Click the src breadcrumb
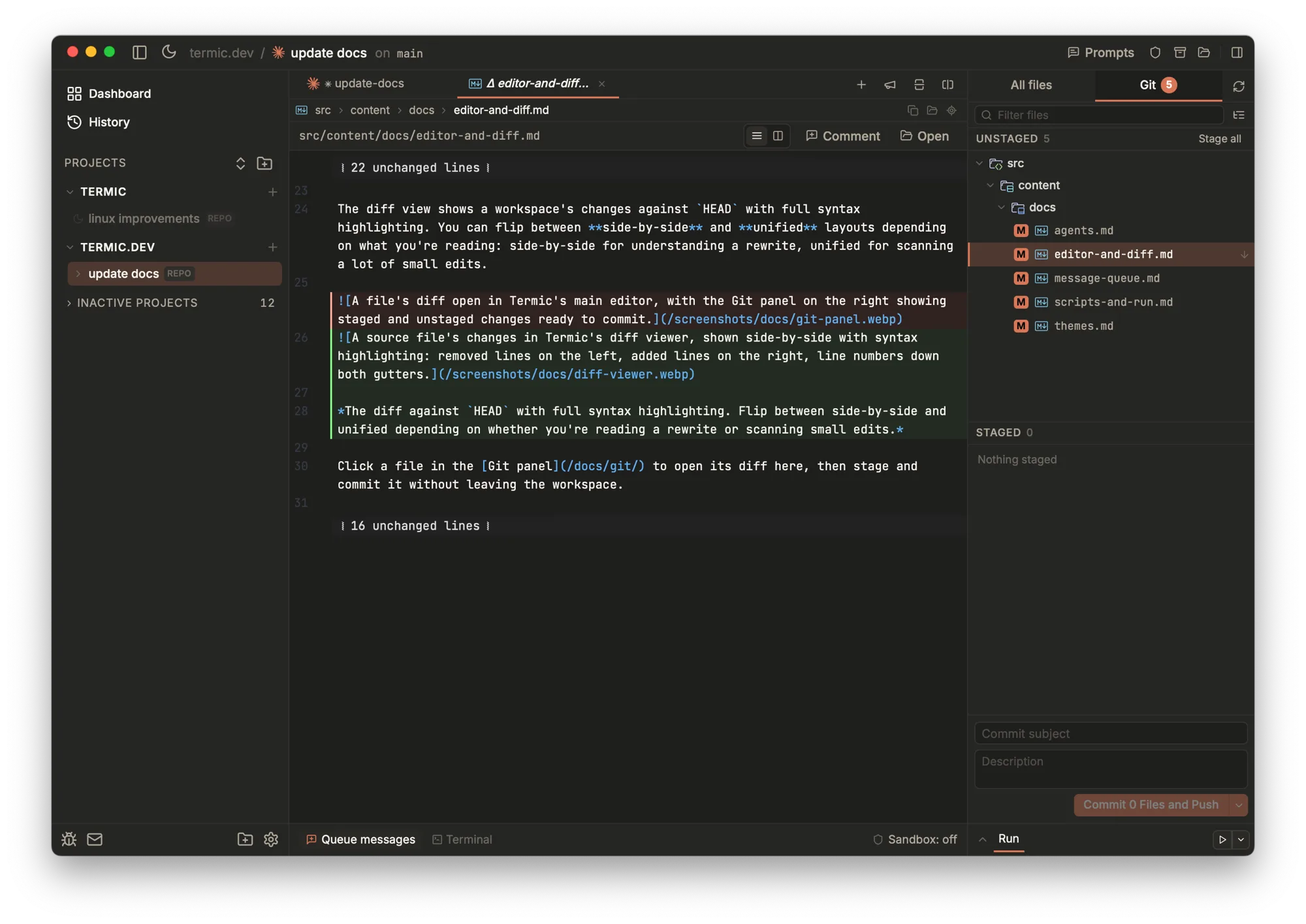1306x924 pixels. [x=323, y=110]
